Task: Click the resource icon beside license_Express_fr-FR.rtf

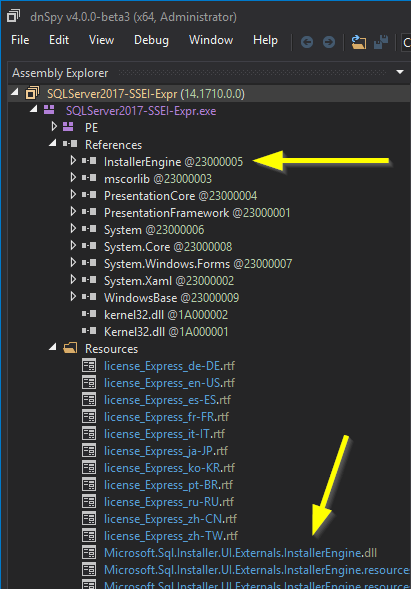Action: (x=89, y=417)
